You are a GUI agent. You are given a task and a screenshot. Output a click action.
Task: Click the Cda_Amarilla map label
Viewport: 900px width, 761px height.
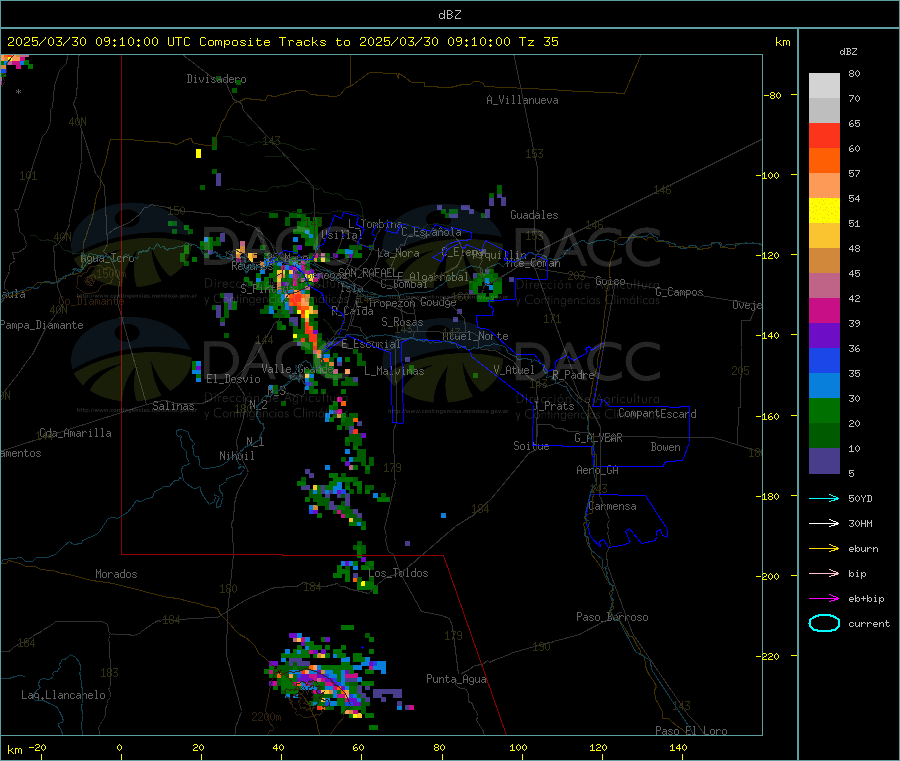tap(75, 433)
